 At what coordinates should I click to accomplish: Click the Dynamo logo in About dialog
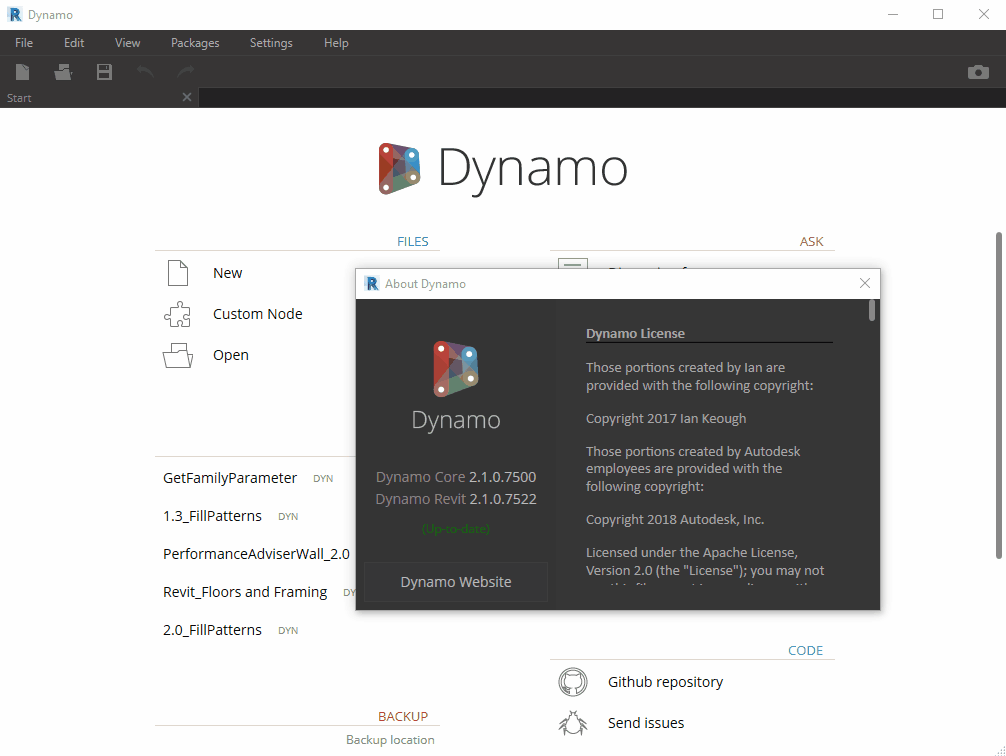tap(456, 368)
